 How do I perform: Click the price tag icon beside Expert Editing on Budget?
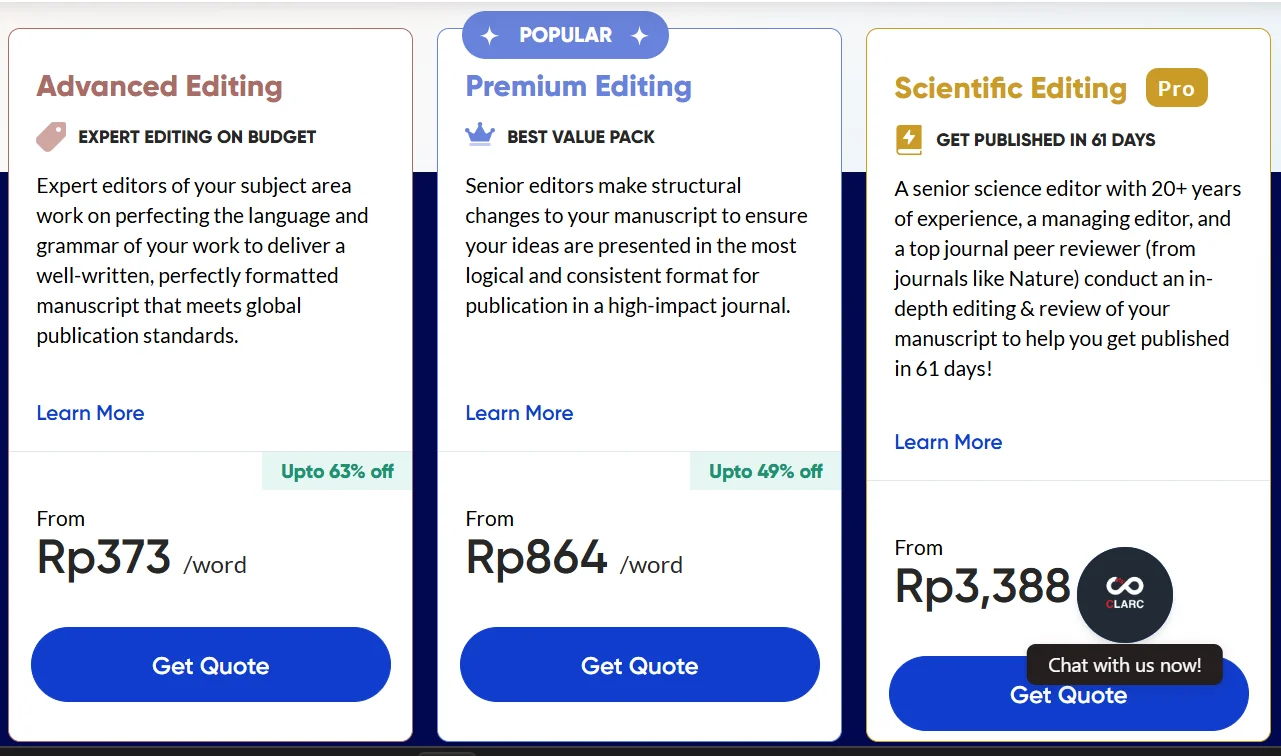[x=51, y=137]
